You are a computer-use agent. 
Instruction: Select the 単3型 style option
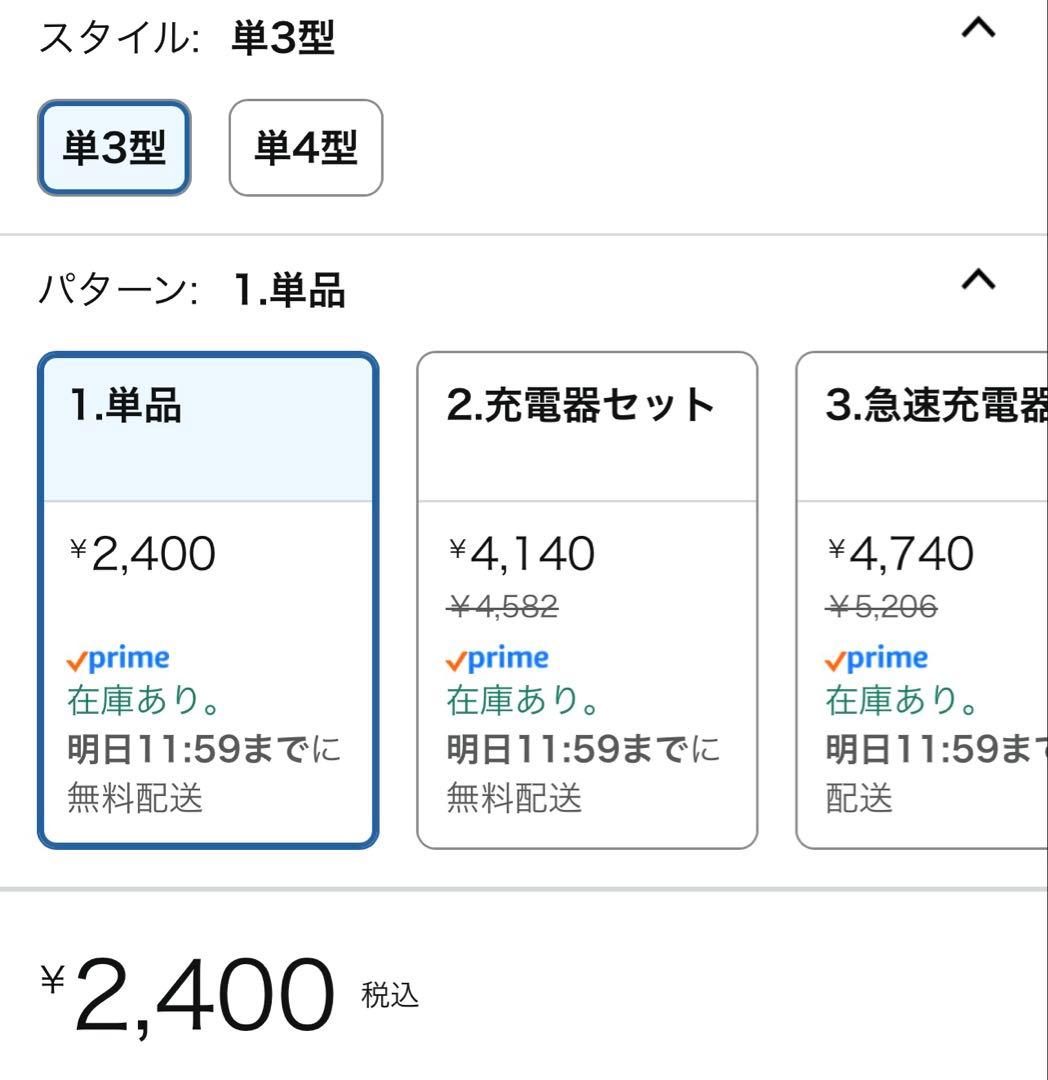(x=113, y=148)
